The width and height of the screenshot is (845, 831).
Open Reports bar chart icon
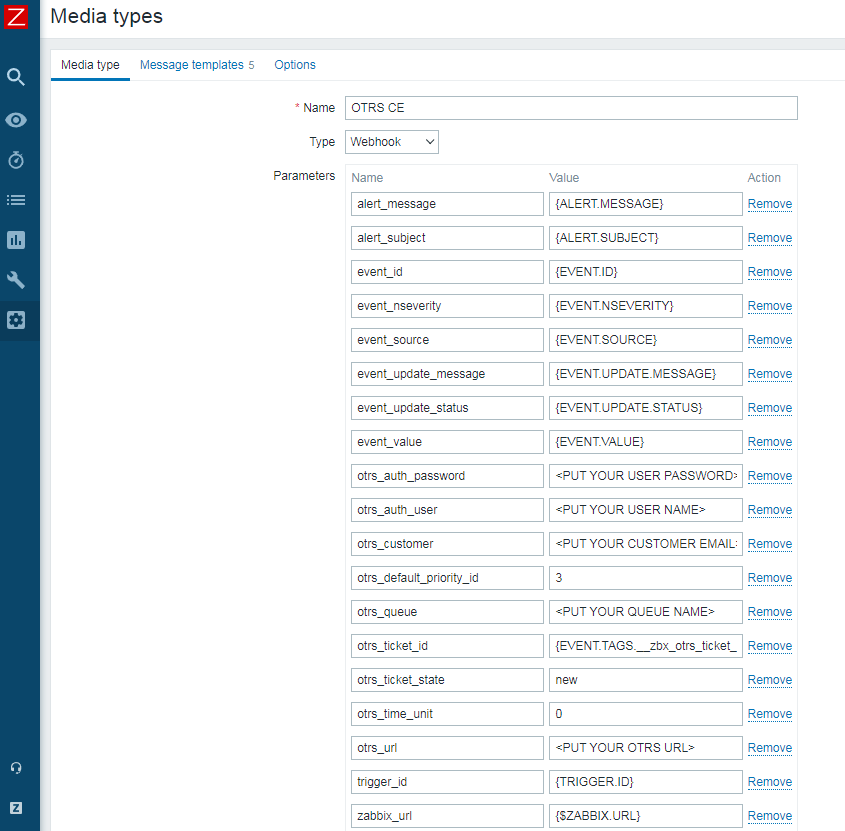(x=16, y=240)
